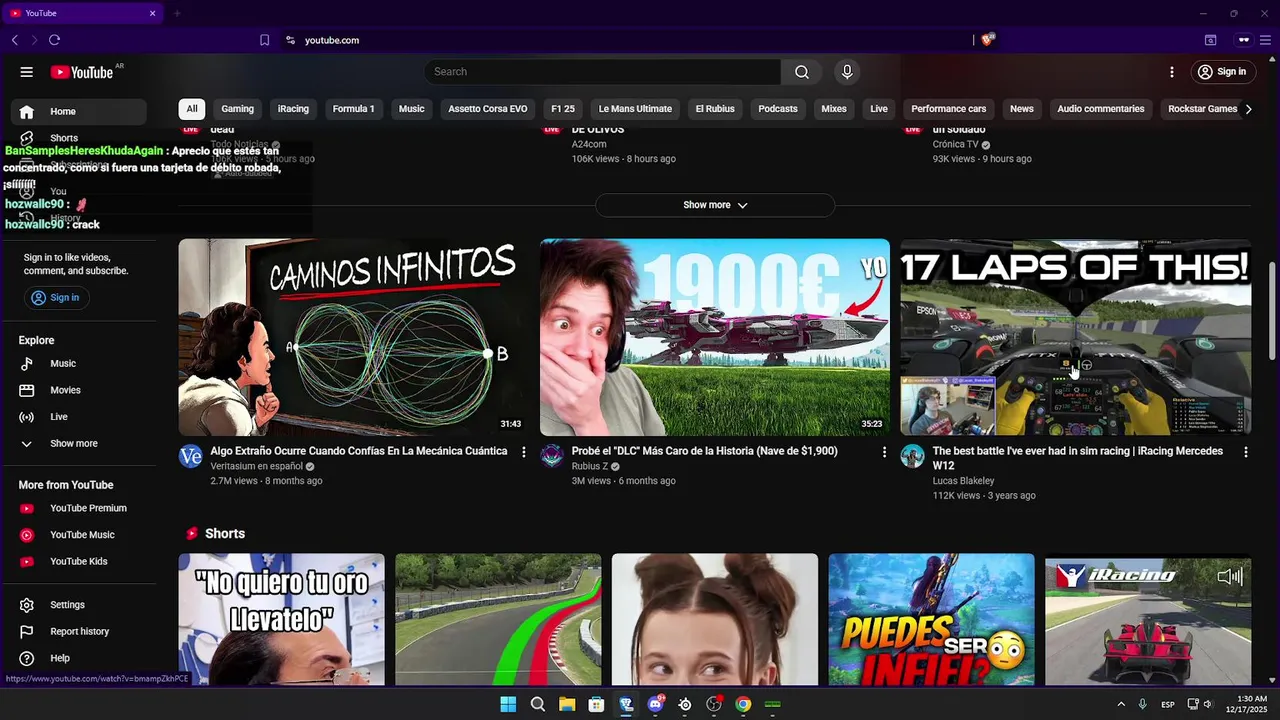The width and height of the screenshot is (1280, 720).
Task: Go to Home in the sidebar
Action: pyautogui.click(x=79, y=112)
